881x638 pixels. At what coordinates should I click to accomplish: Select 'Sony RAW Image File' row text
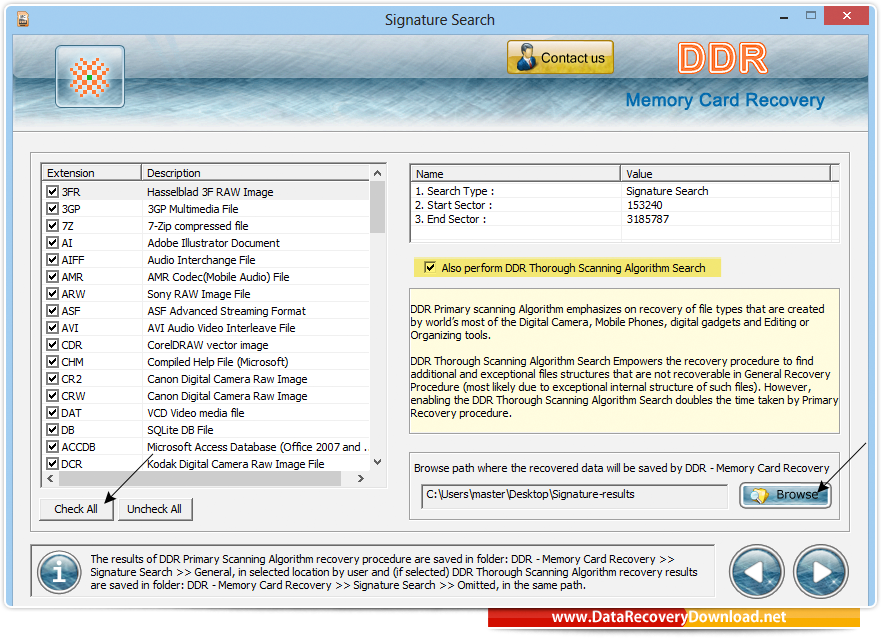[x=199, y=294]
